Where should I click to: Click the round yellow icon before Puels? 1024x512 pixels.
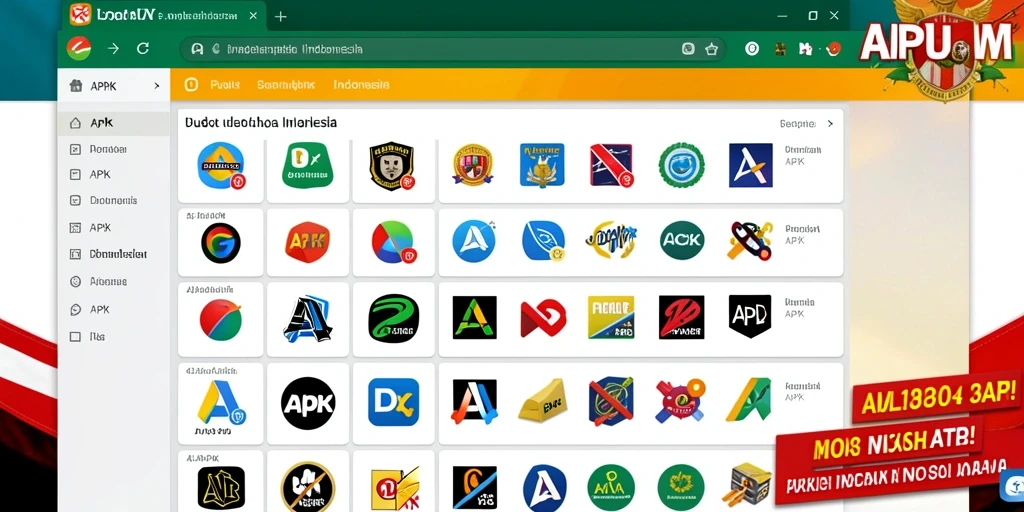pos(191,84)
